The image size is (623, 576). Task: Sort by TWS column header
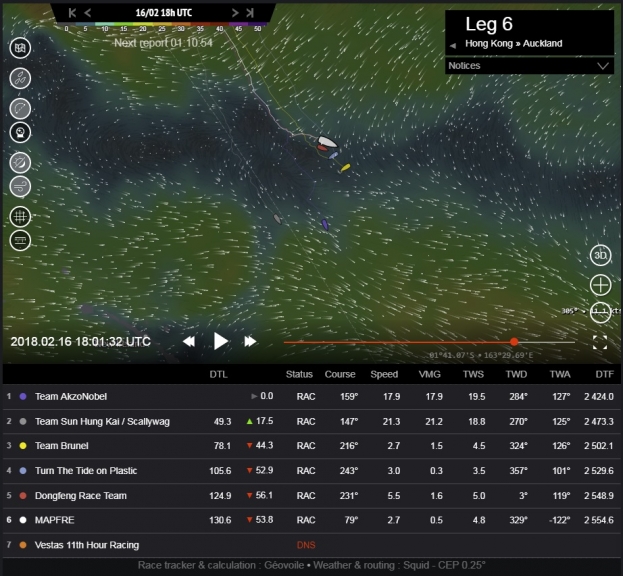473,374
